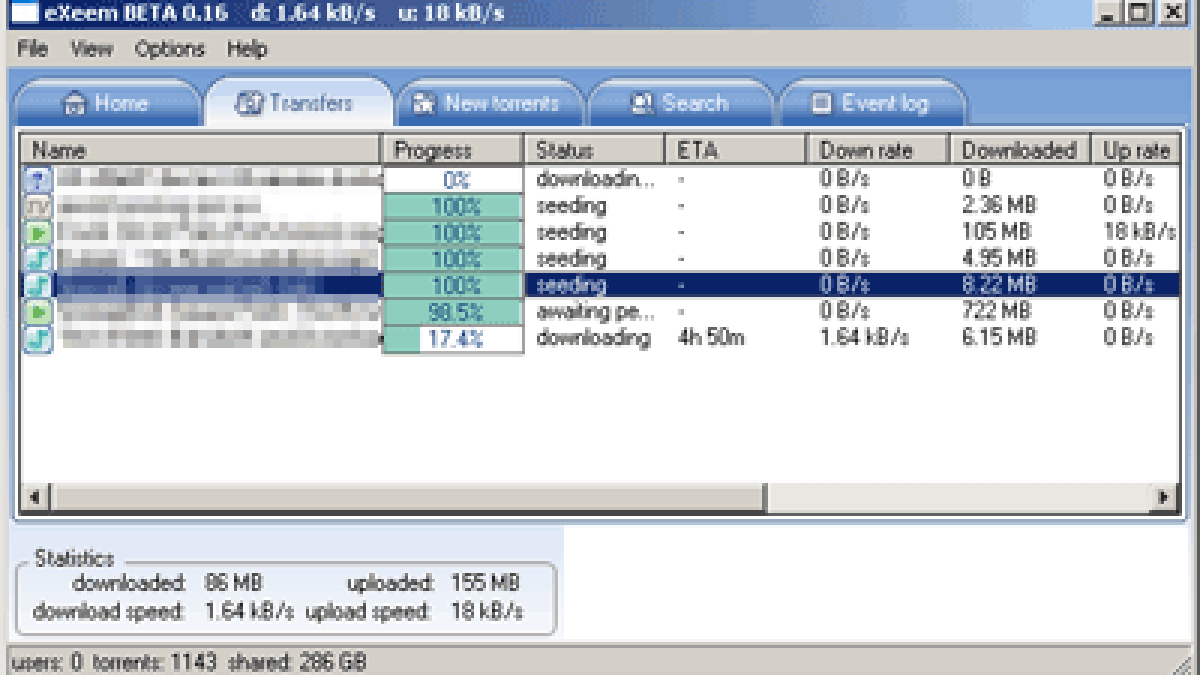Click the upload speed value in Statistics
Screen dimensions: 1200x675
(487, 612)
